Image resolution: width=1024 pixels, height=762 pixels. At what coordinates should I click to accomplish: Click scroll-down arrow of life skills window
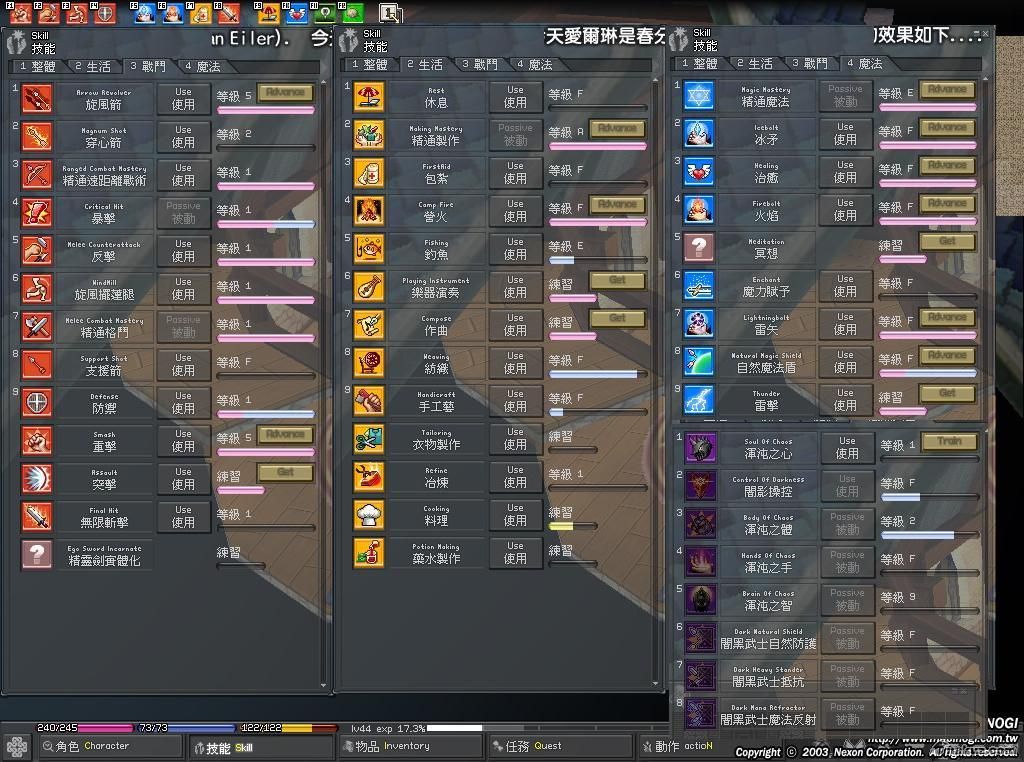tap(655, 684)
